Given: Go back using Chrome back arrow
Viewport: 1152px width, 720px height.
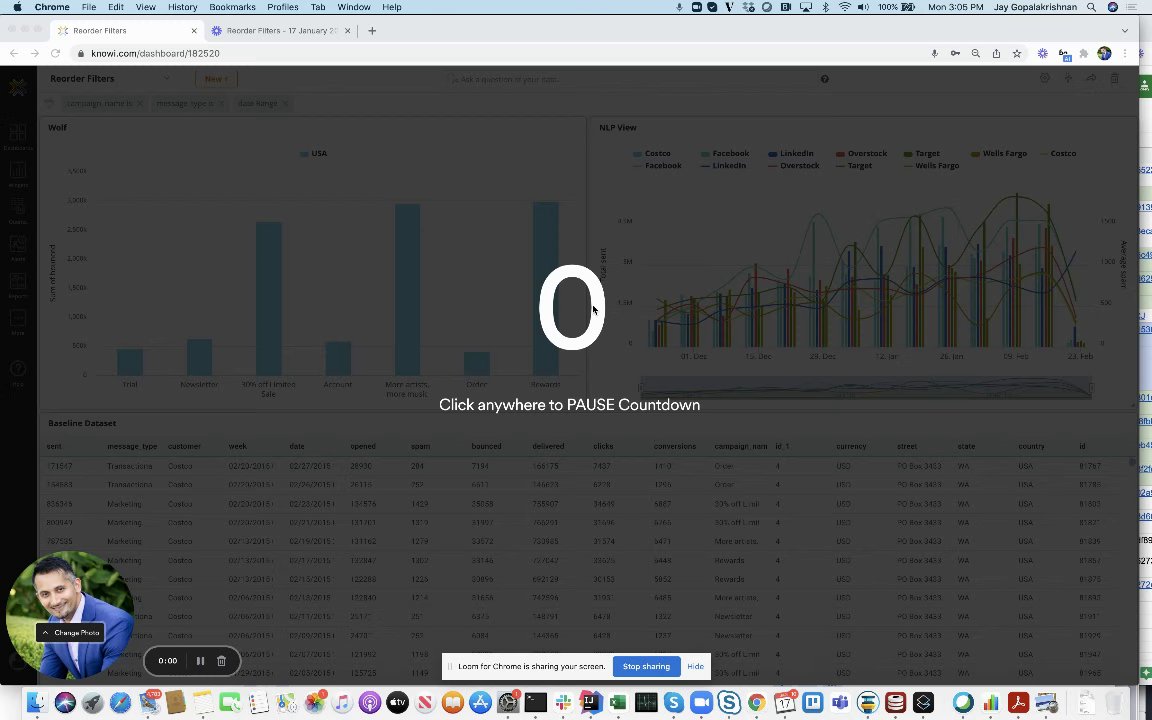Looking at the screenshot, I should coord(14,54).
